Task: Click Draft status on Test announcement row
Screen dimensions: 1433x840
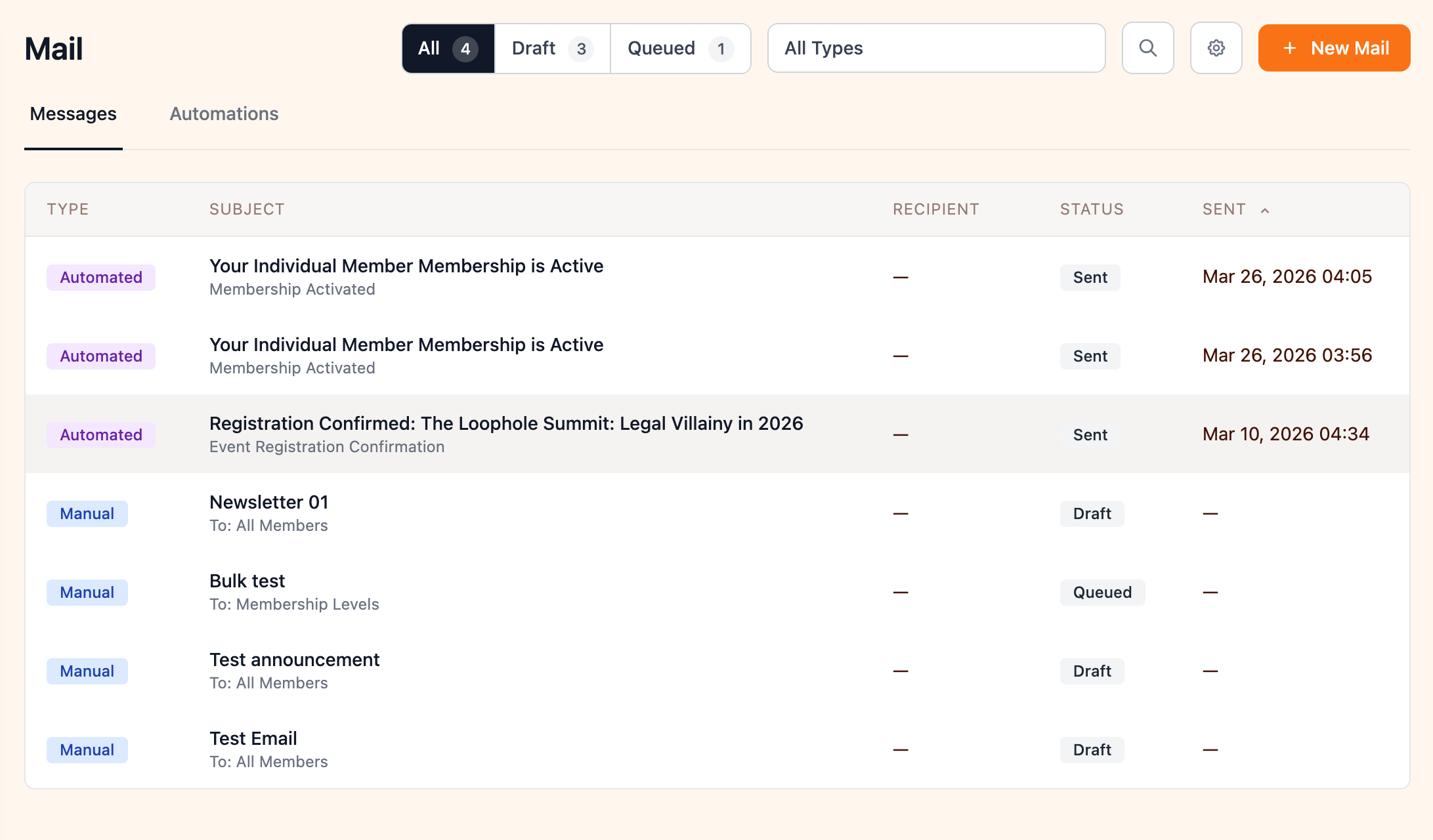Action: (1092, 671)
